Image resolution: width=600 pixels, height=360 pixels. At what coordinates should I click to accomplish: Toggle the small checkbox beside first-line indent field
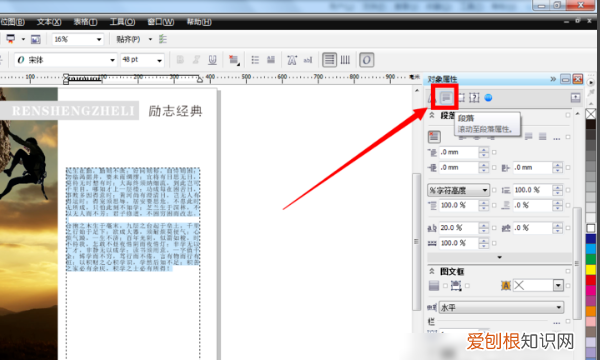(x=494, y=152)
